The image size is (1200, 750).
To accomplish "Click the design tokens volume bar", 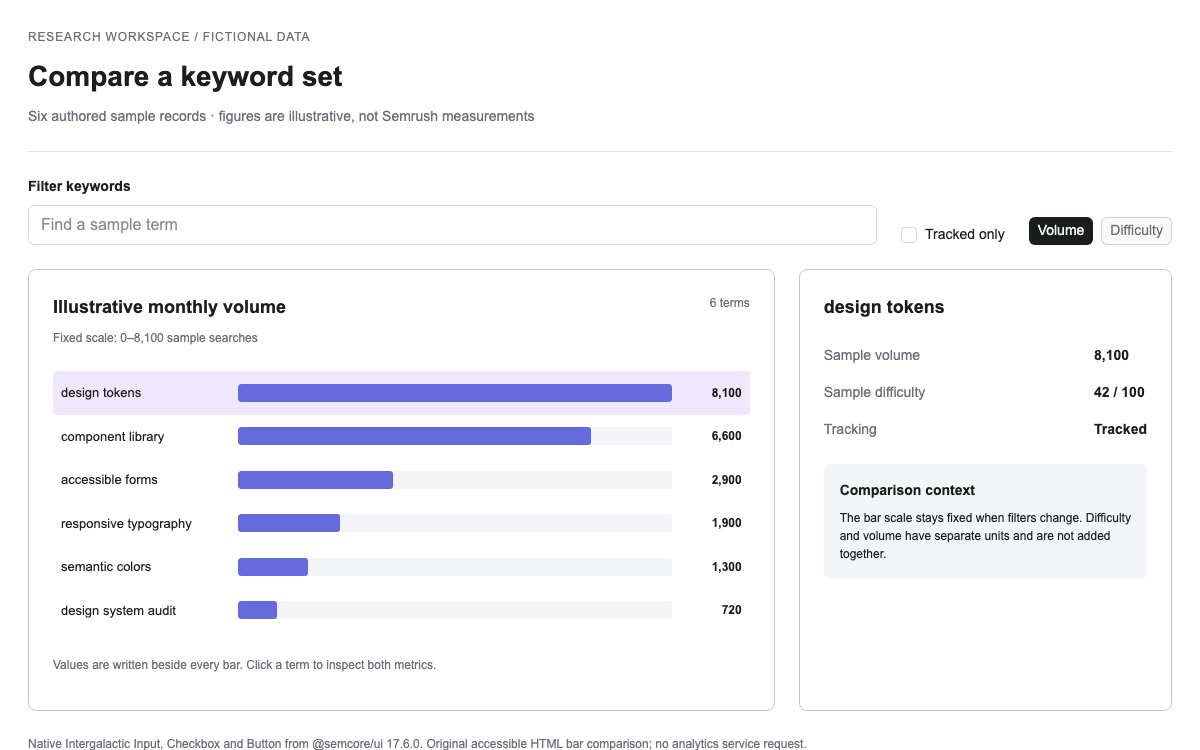I will click(x=455, y=393).
